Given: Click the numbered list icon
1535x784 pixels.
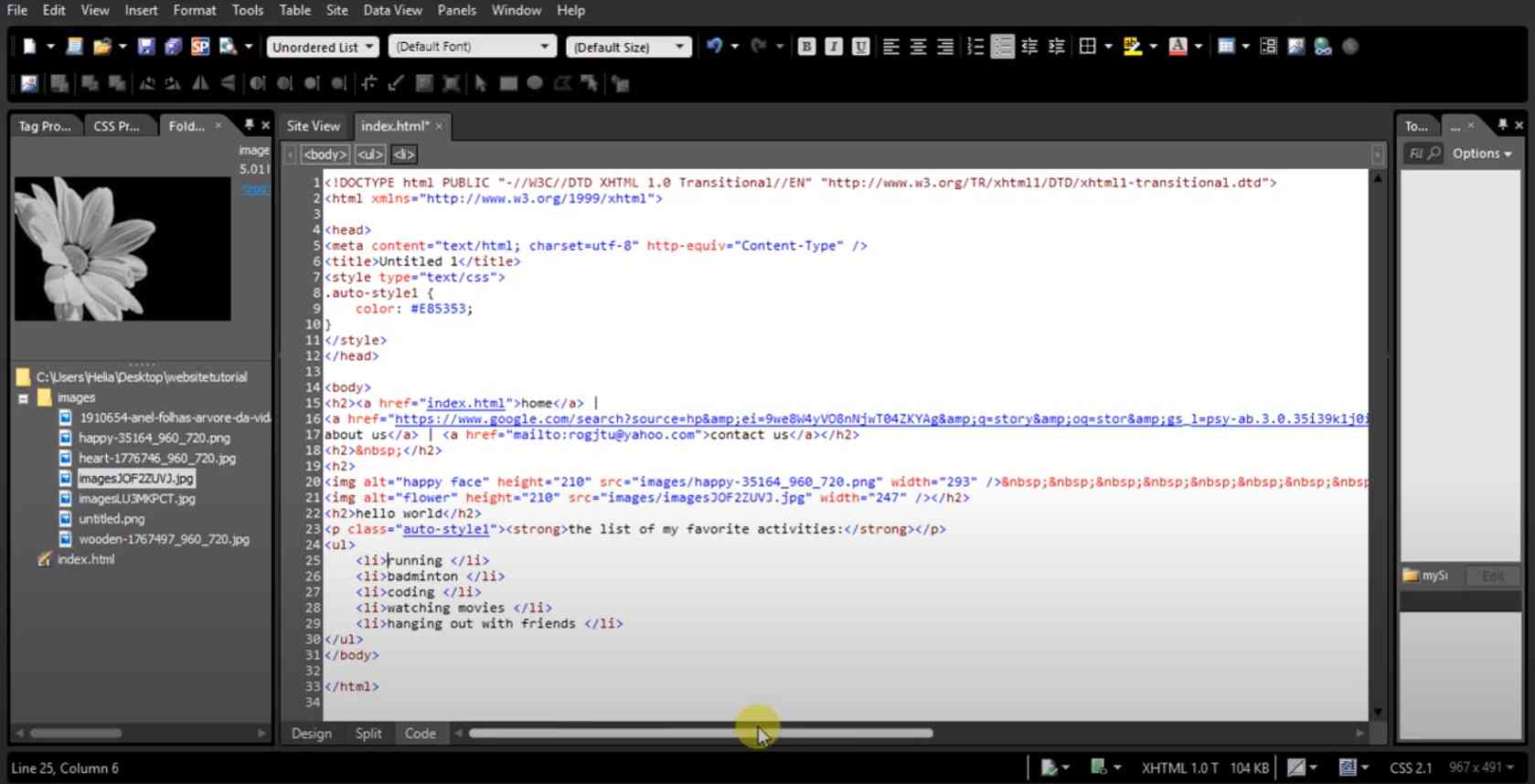Looking at the screenshot, I should pyautogui.click(x=975, y=47).
